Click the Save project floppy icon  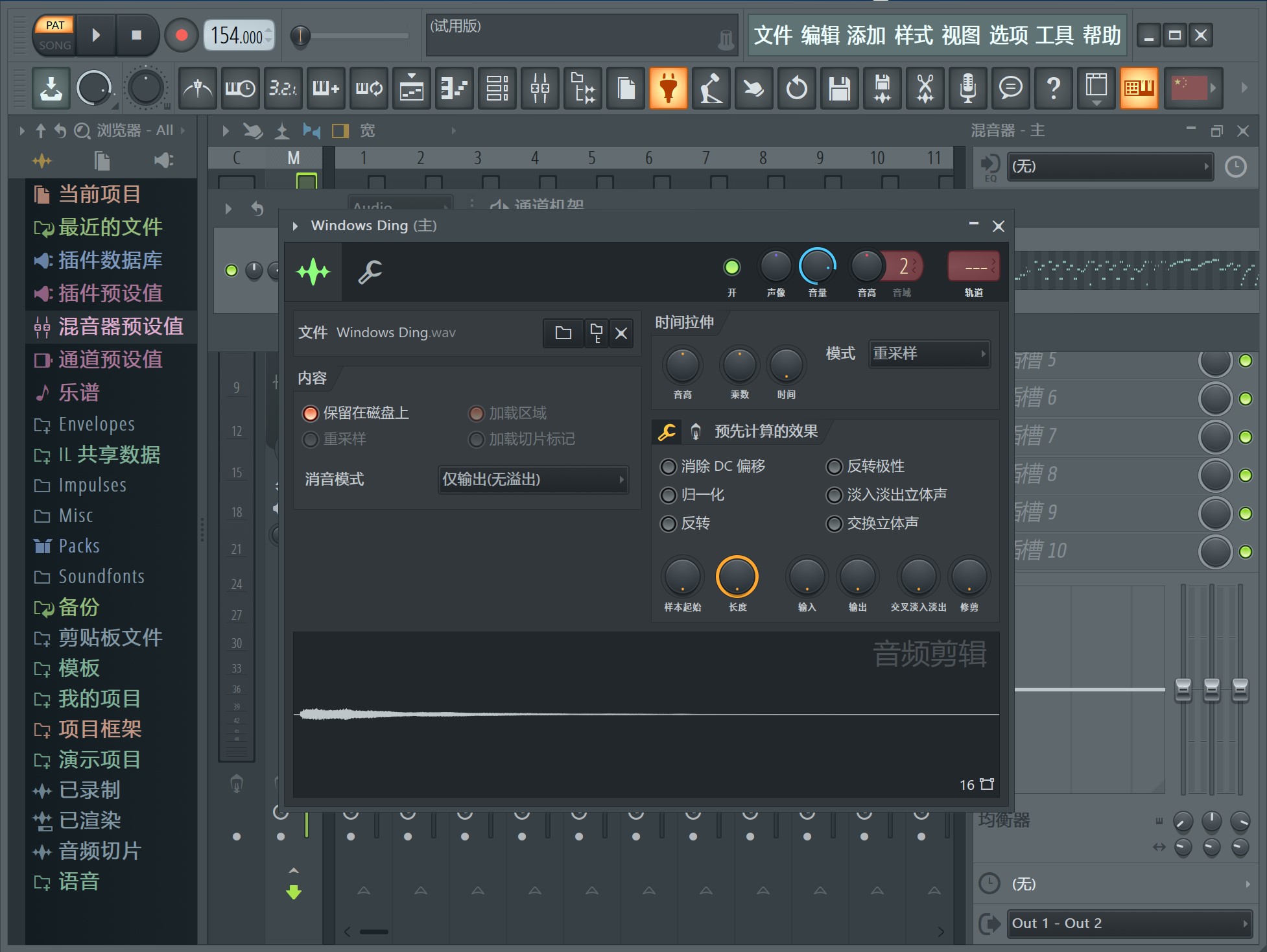click(x=840, y=88)
